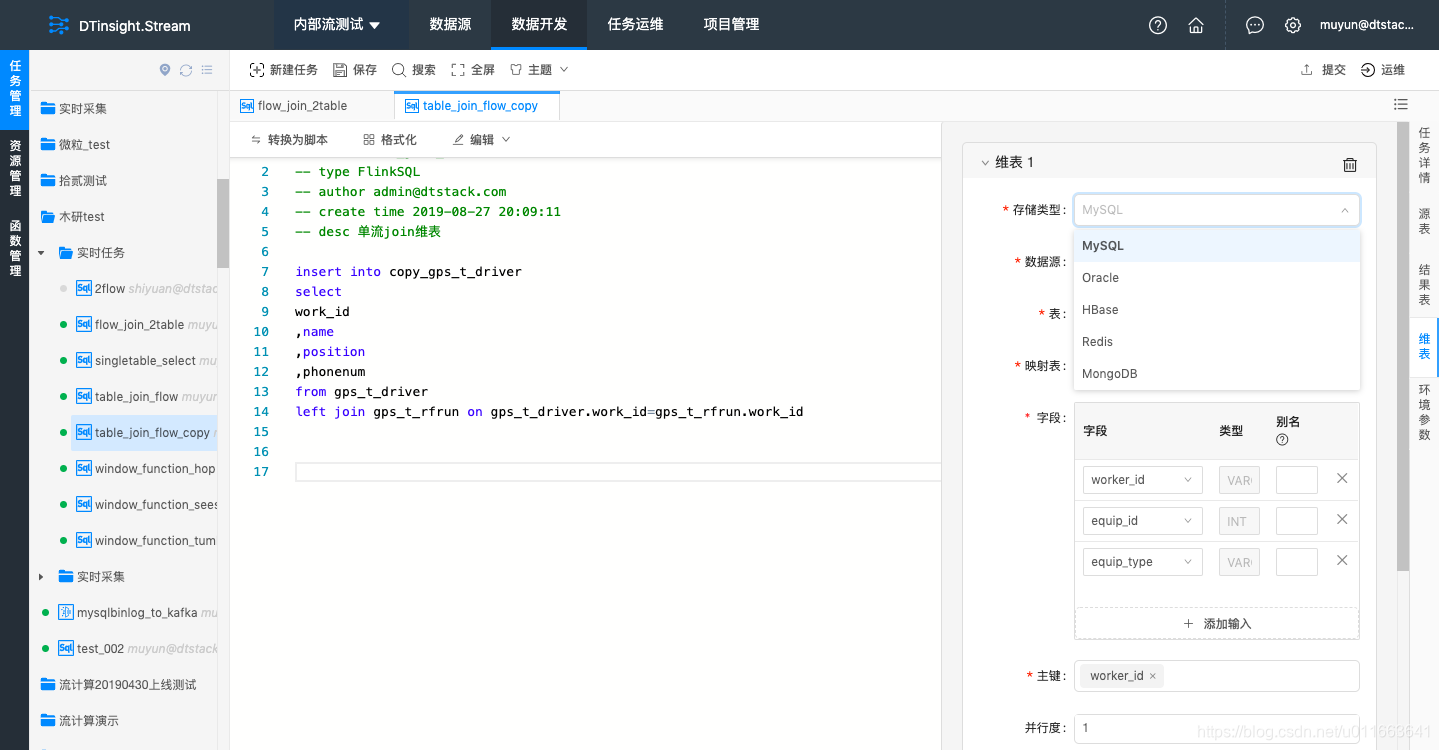Select MongoDB in storage type list

tap(1217, 374)
